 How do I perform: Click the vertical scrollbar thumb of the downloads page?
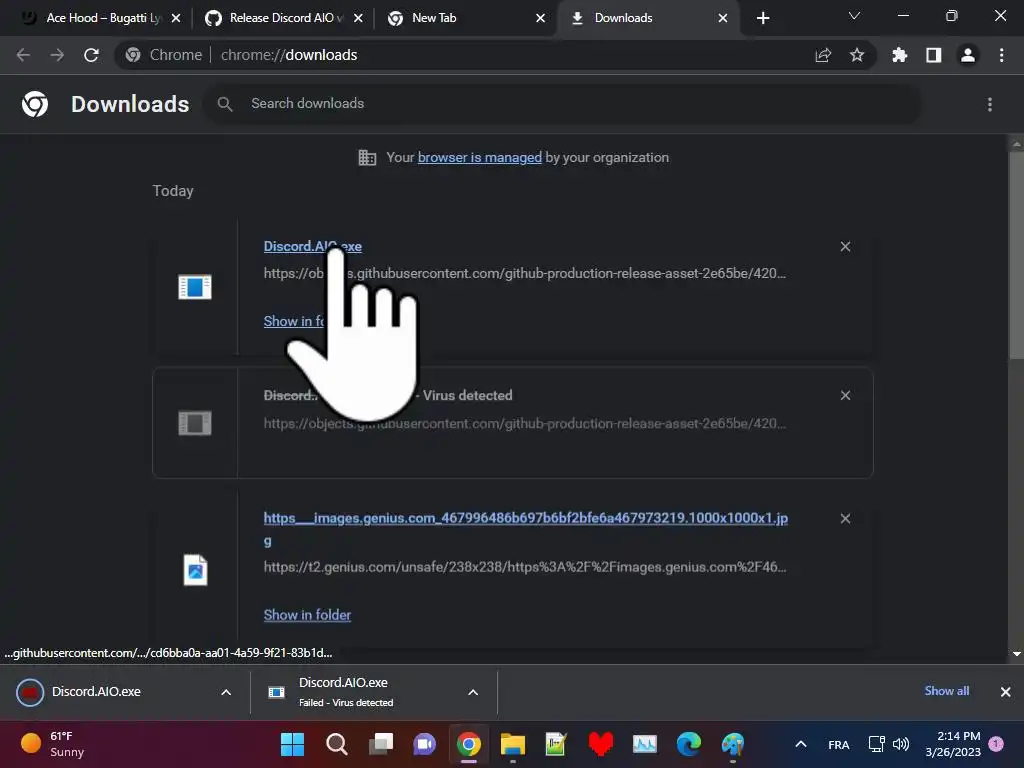tap(1016, 255)
